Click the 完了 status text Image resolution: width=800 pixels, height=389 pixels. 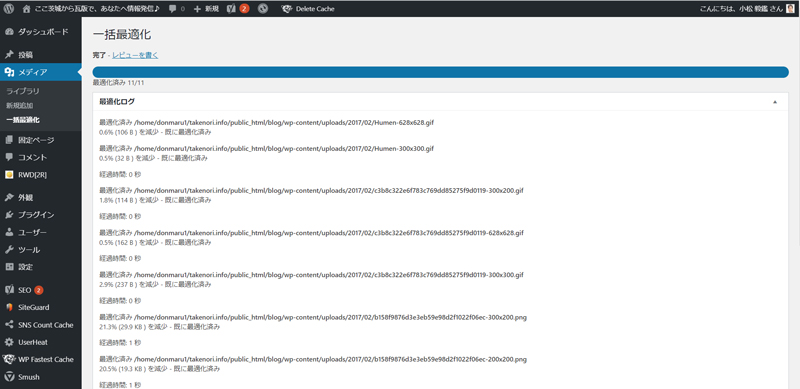point(99,55)
